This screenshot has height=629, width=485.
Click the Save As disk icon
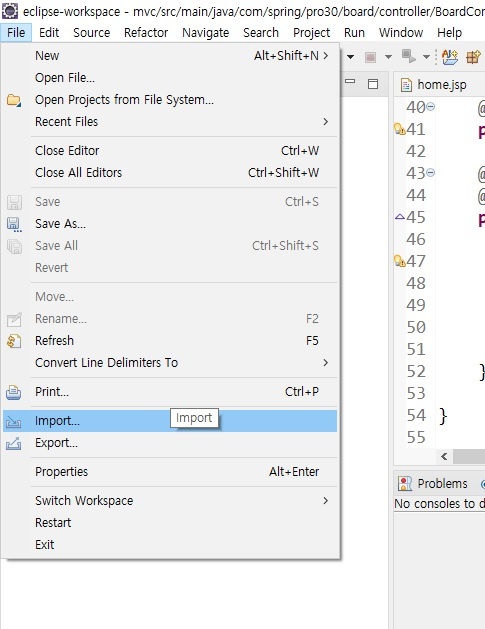coord(14,224)
